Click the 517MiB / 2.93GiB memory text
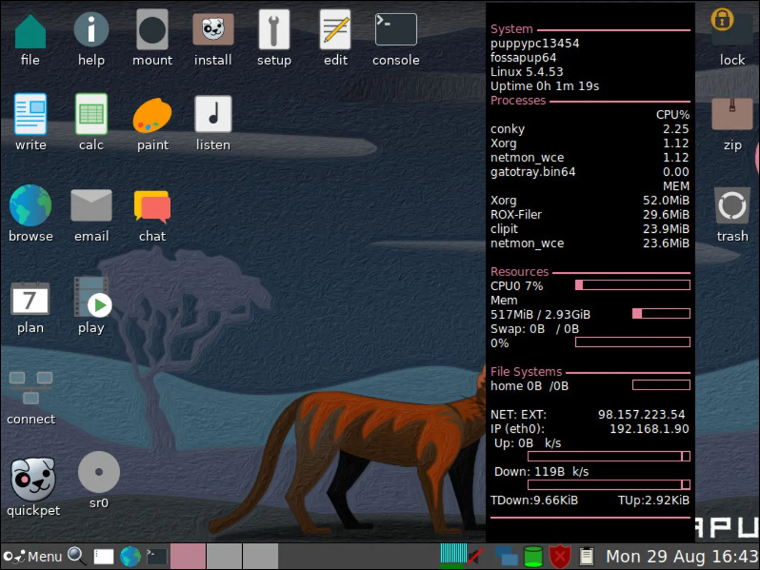The width and height of the screenshot is (760, 570). (540, 315)
